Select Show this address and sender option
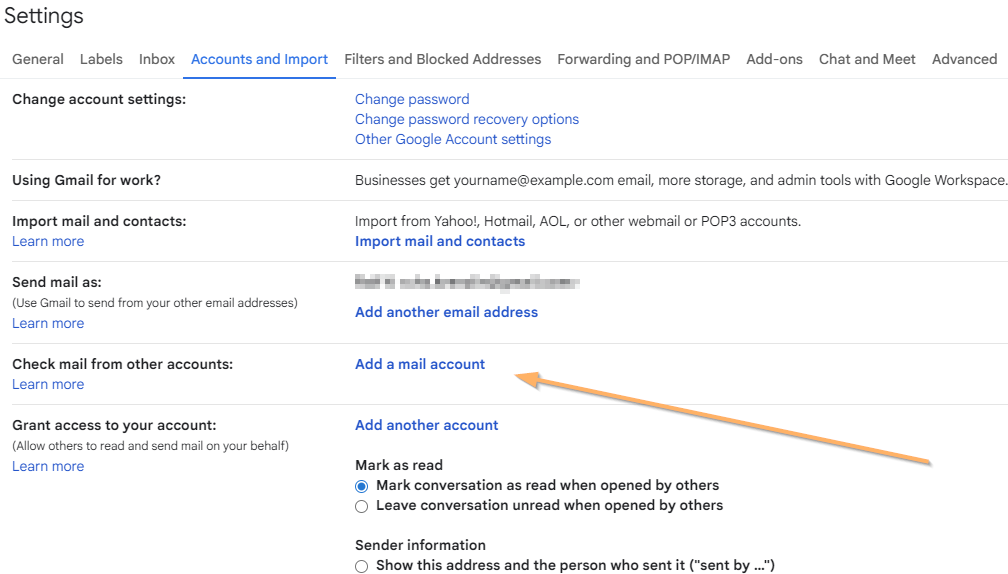This screenshot has width=1008, height=574. click(x=362, y=566)
